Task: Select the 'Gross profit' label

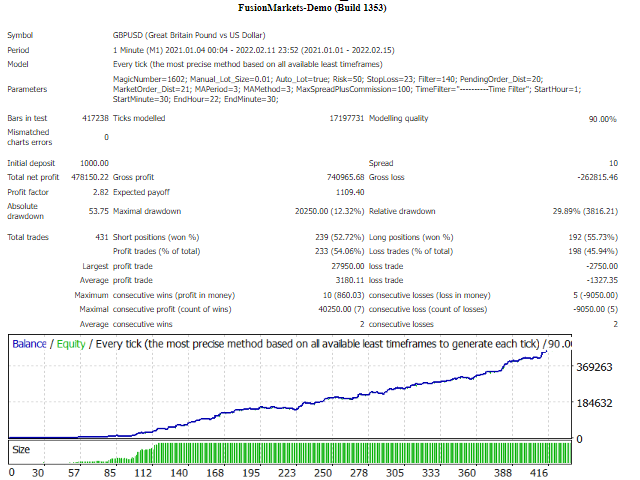Action: [133, 177]
